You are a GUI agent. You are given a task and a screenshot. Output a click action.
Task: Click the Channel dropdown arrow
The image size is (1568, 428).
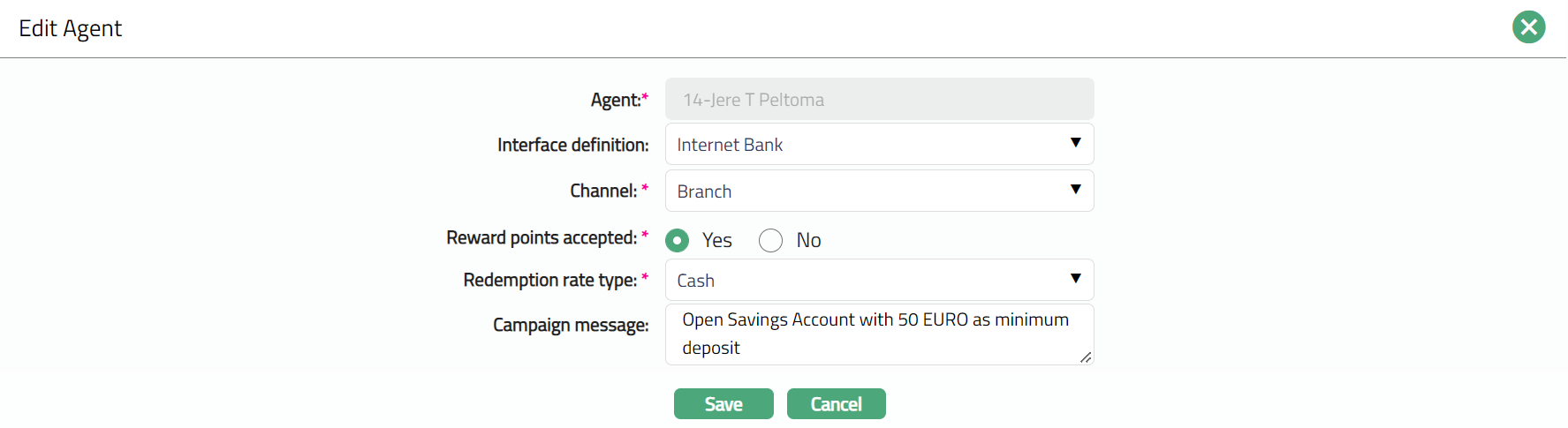pos(1075,190)
